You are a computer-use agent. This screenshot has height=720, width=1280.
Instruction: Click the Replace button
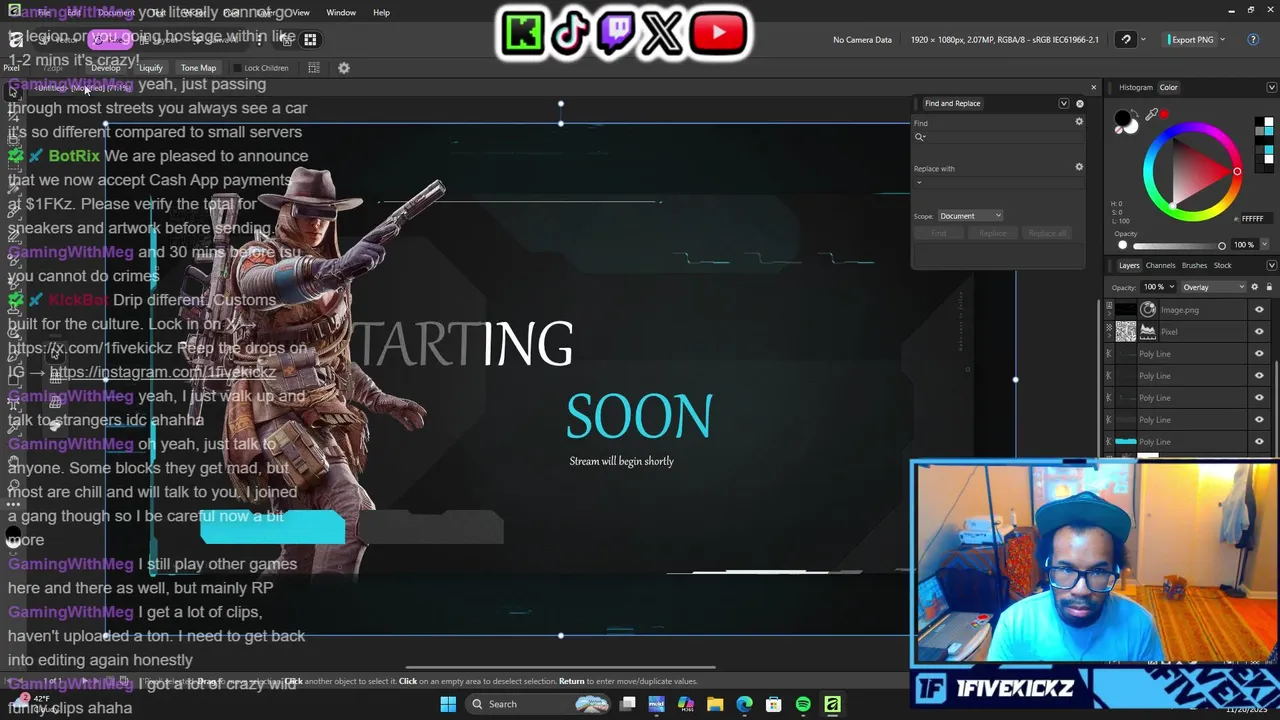point(993,233)
